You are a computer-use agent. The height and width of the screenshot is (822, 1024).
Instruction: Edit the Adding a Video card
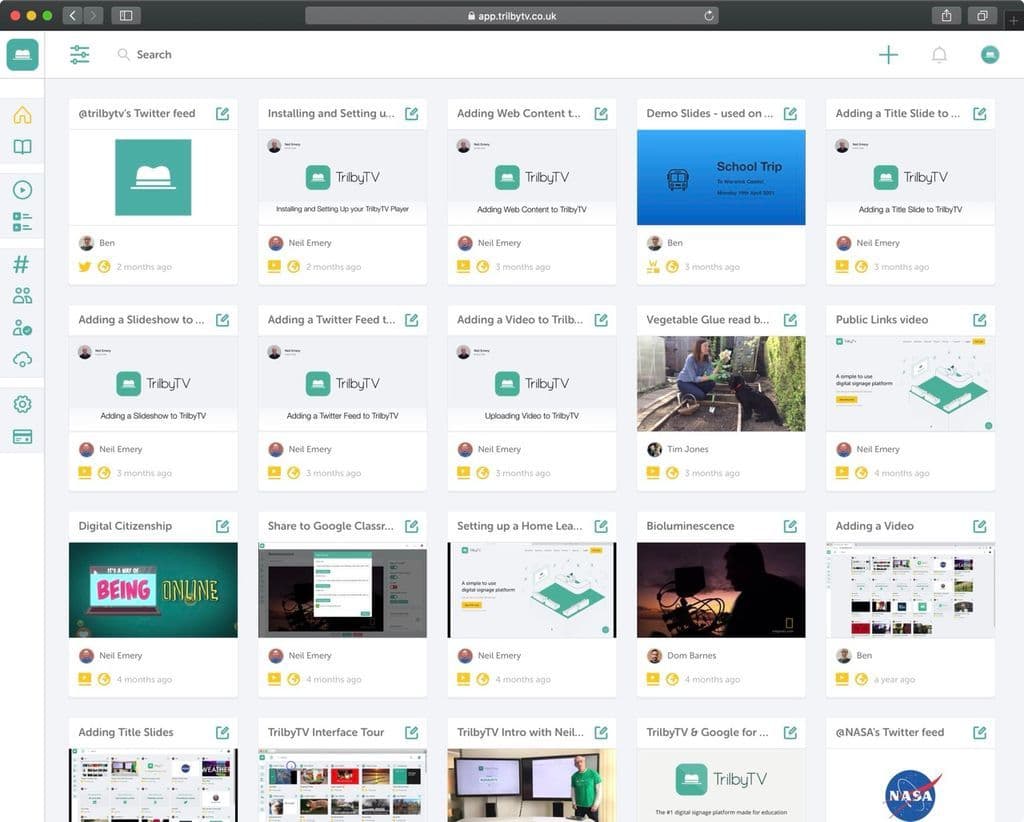(980, 526)
